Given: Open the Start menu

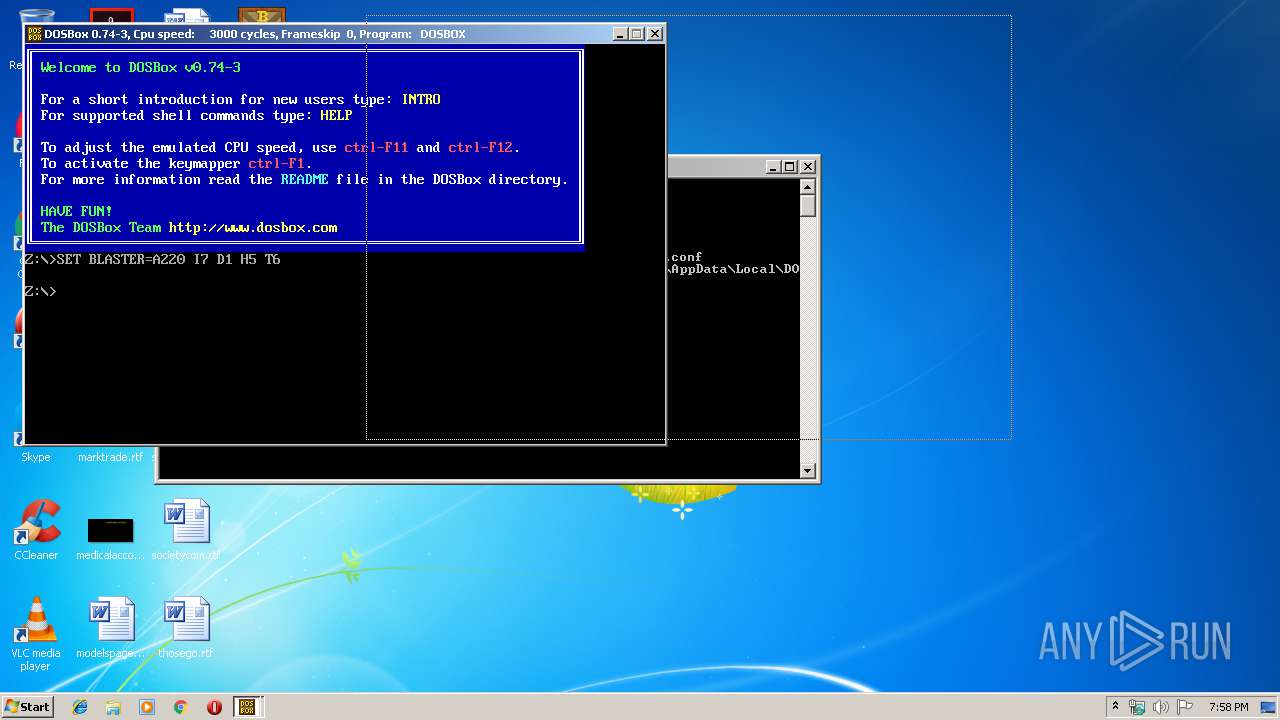Looking at the screenshot, I should pyautogui.click(x=27, y=707).
